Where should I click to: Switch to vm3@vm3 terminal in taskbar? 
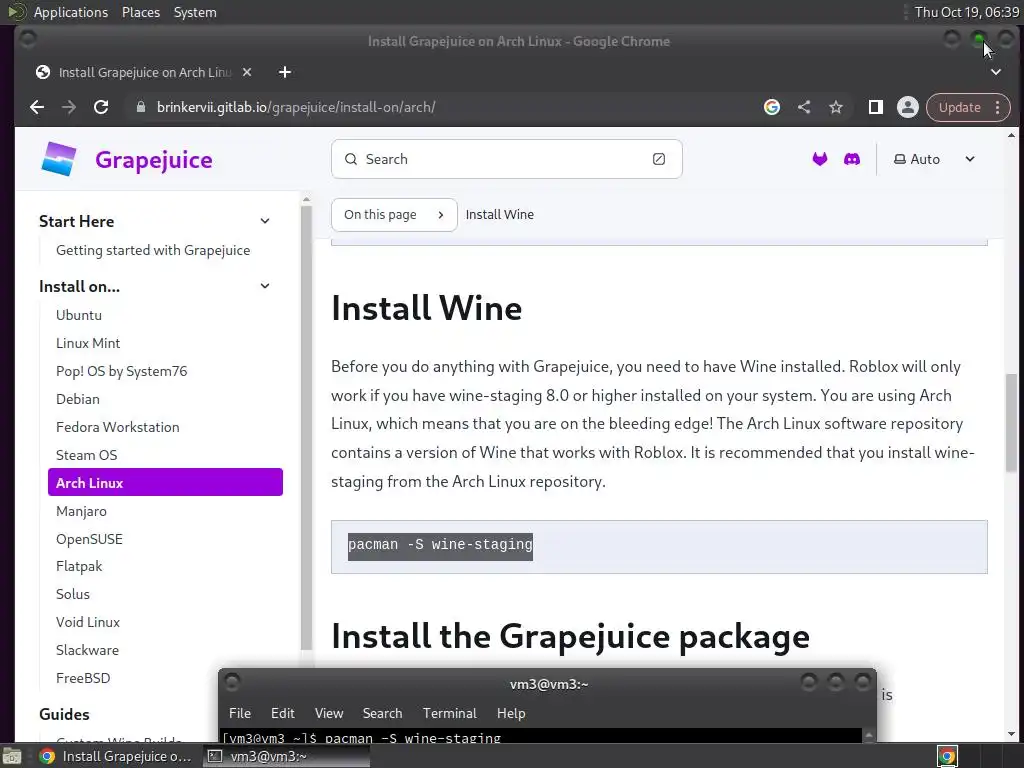click(x=285, y=756)
